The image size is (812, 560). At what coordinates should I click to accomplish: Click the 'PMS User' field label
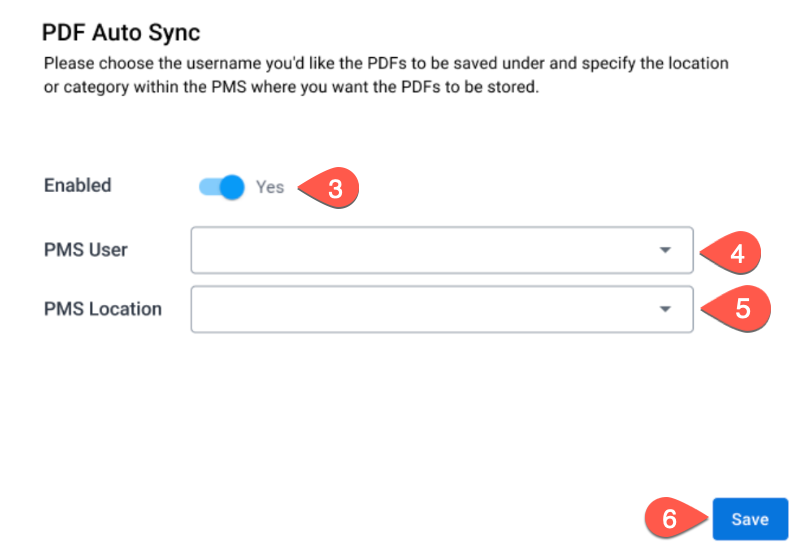[x=86, y=249]
